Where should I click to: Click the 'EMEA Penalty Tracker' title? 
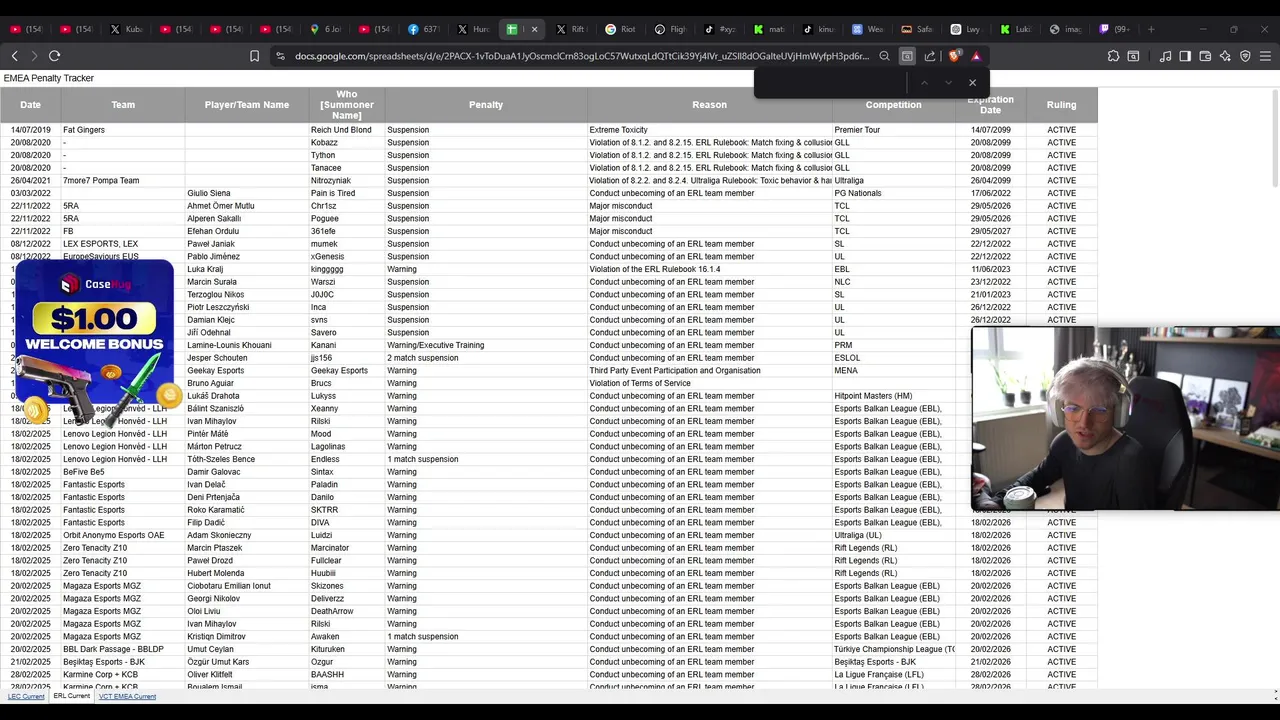(49, 78)
